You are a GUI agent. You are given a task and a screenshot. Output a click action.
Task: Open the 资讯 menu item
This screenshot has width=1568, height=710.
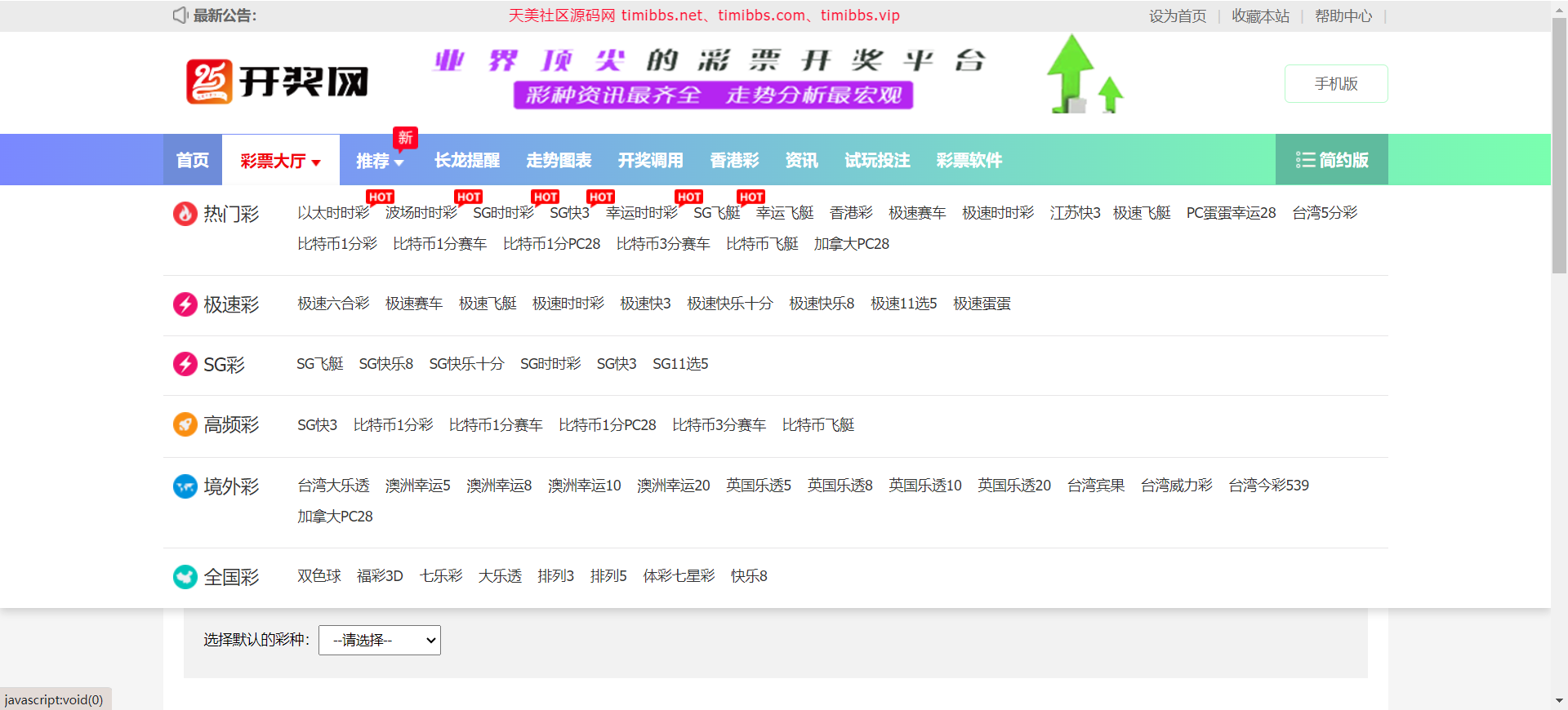tap(801, 160)
